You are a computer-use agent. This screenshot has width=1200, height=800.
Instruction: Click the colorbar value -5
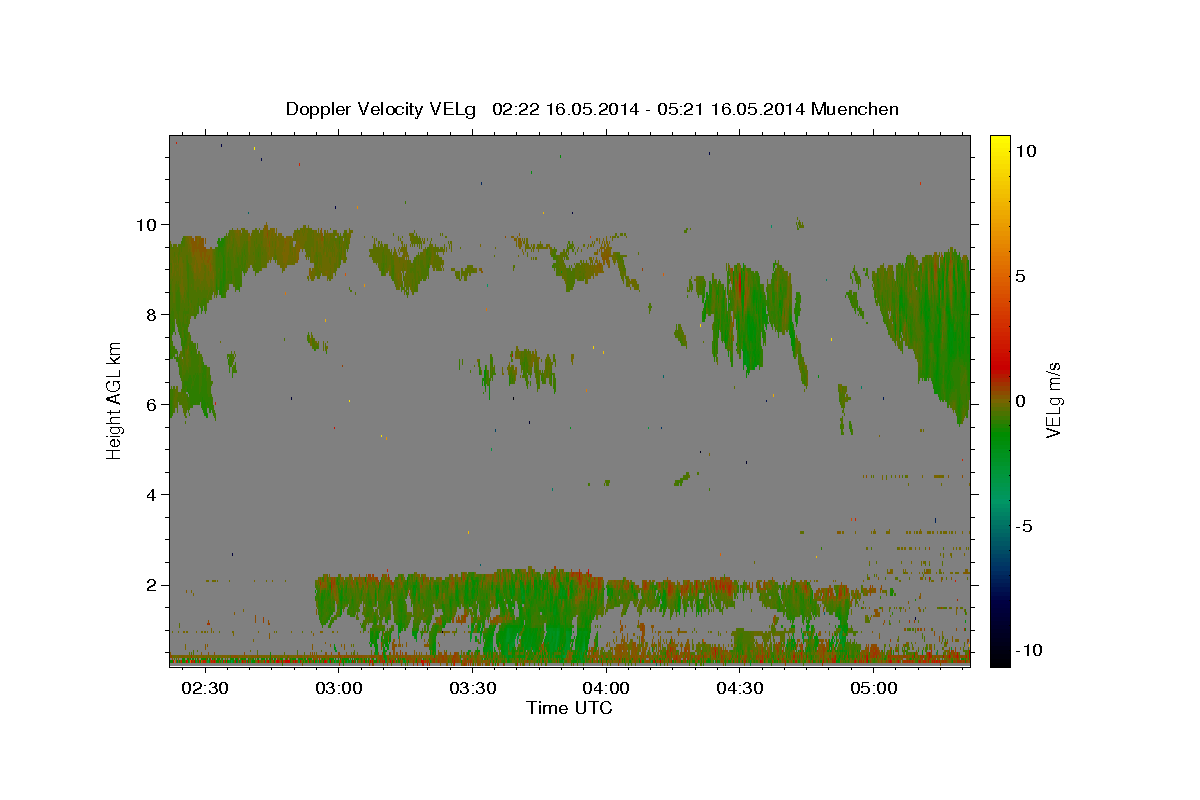point(1024,526)
